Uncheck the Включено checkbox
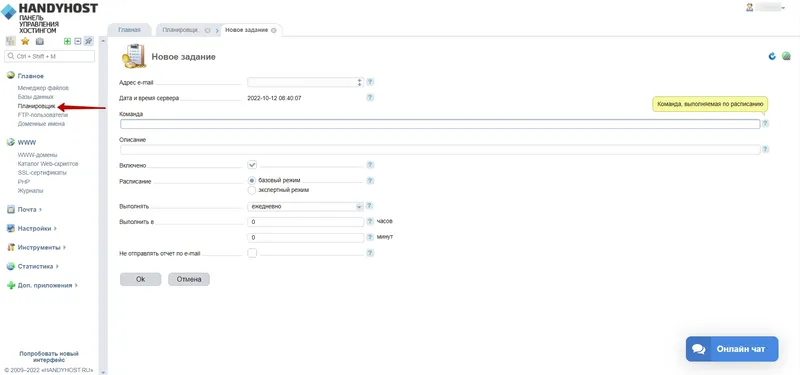 pyautogui.click(x=252, y=165)
